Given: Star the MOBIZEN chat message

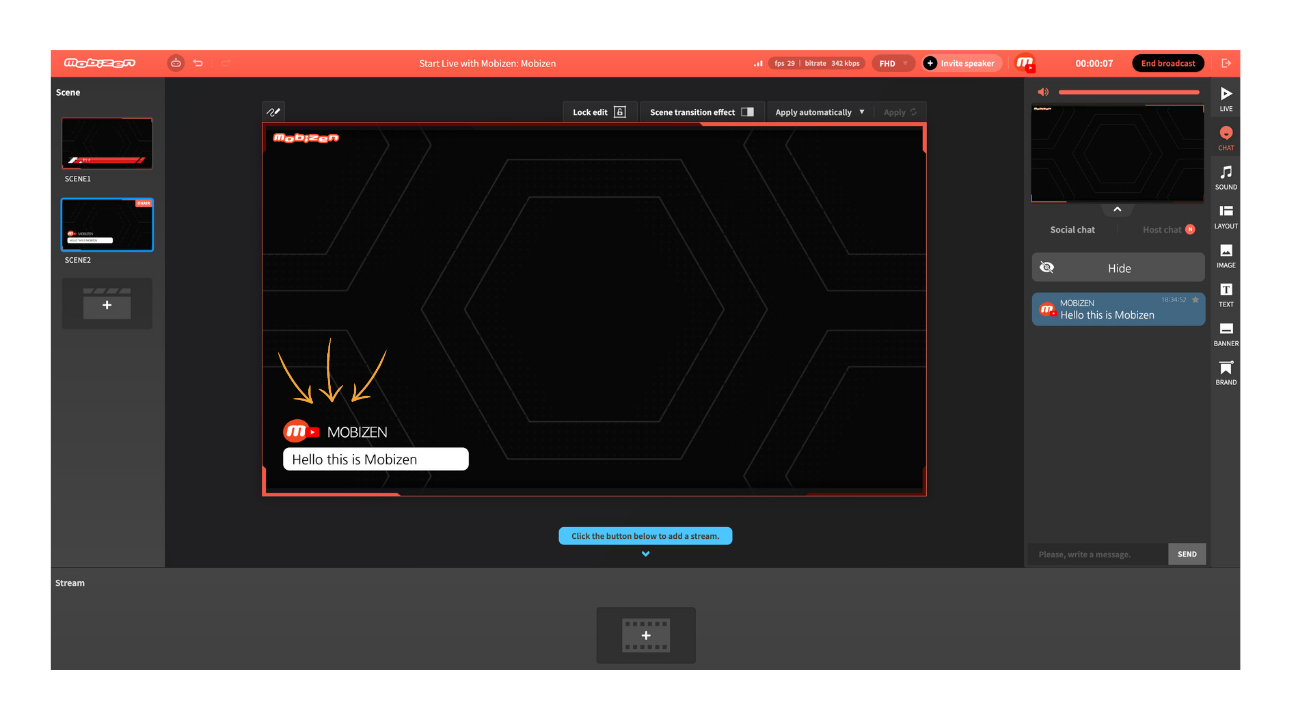Looking at the screenshot, I should coord(1195,300).
